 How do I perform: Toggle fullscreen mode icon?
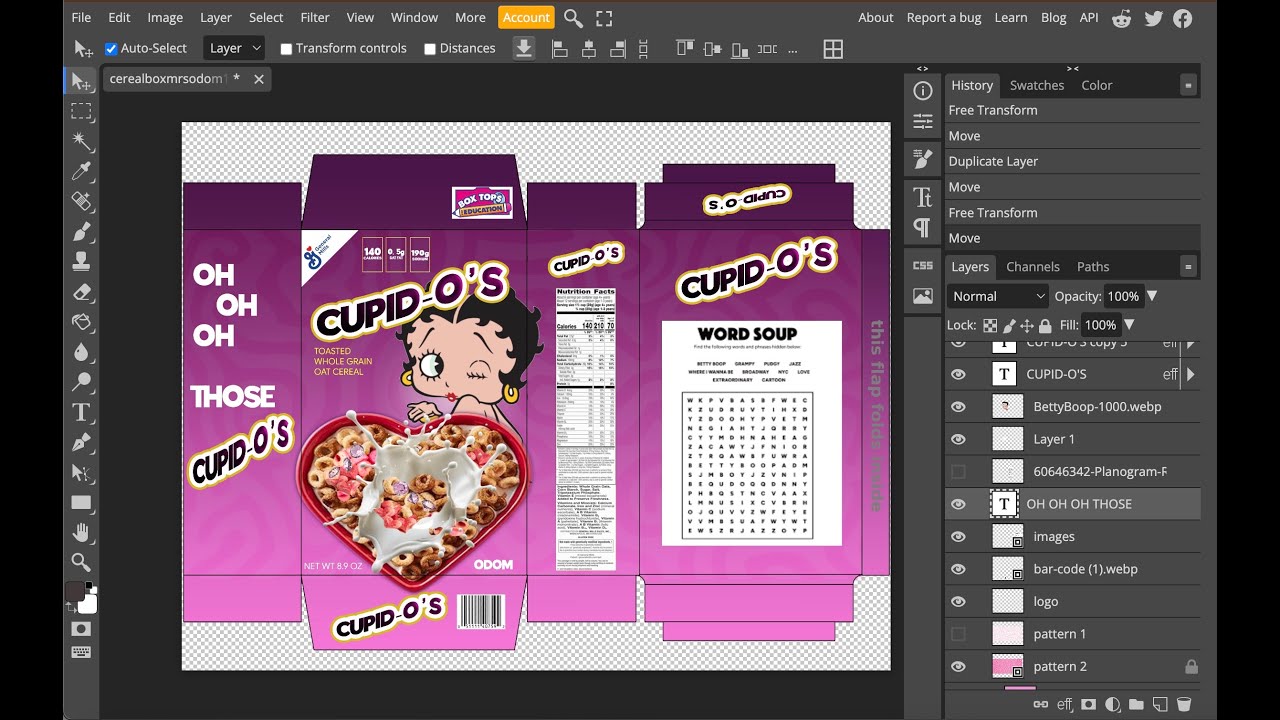(604, 18)
